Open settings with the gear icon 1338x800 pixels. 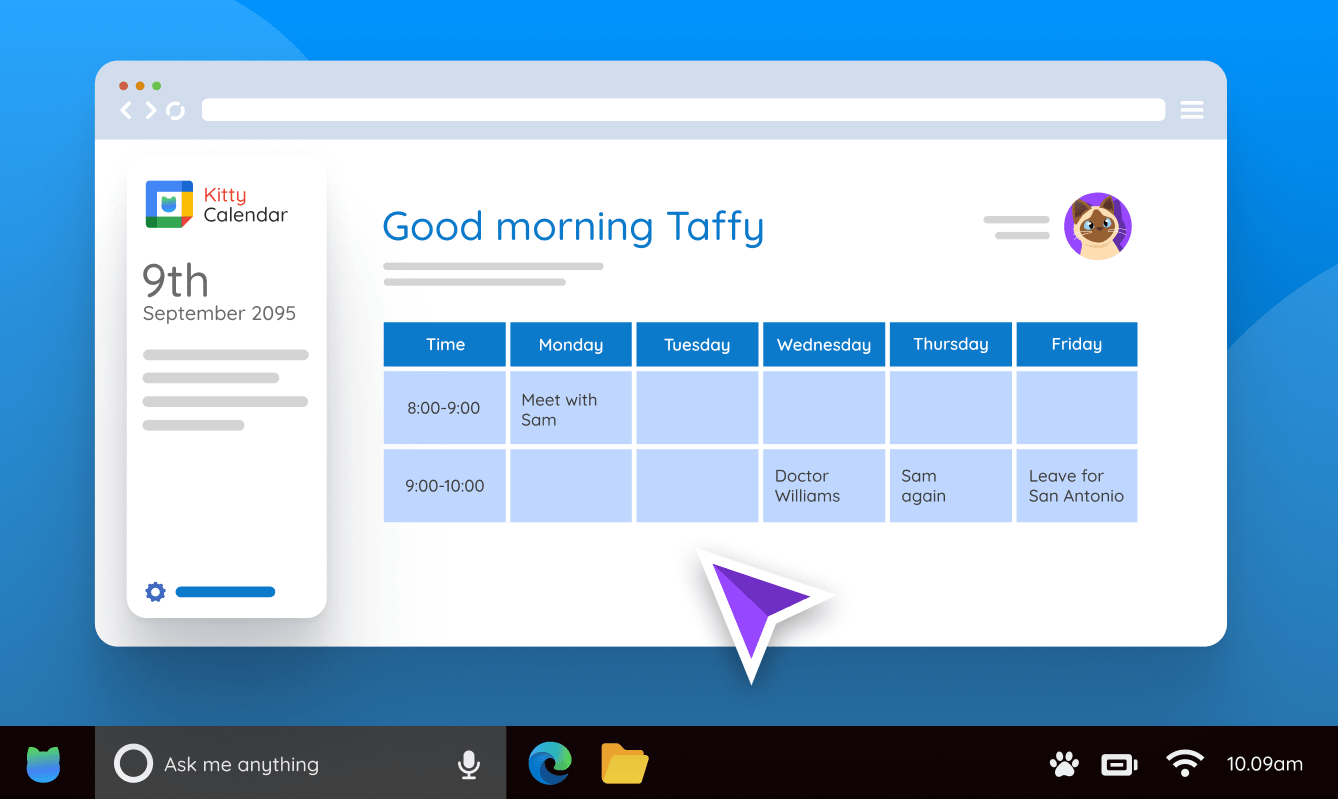point(155,592)
